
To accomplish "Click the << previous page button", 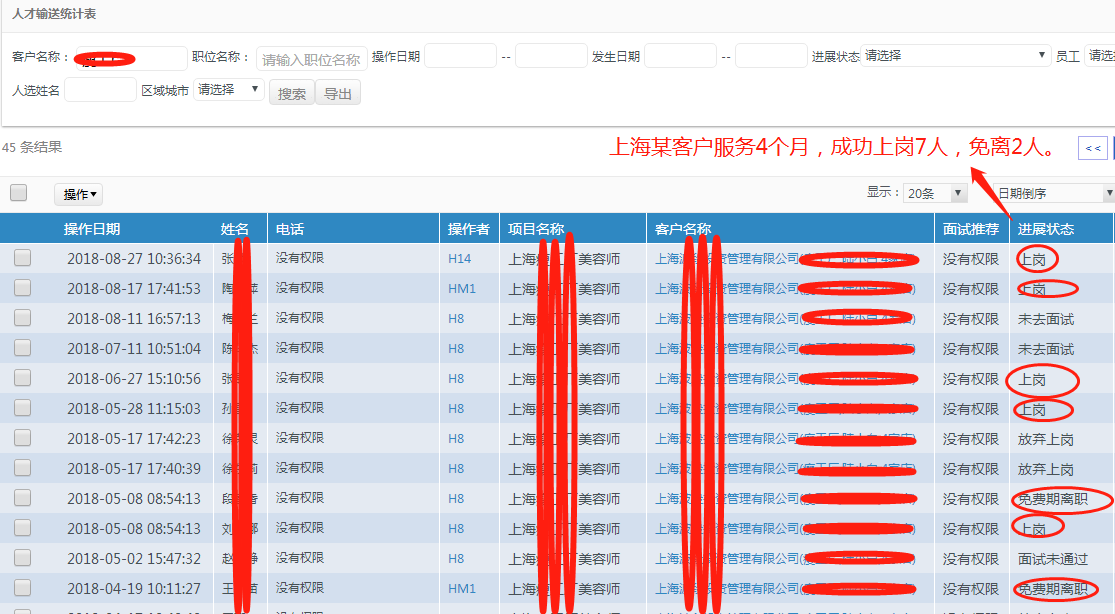I will click(x=1093, y=148).
